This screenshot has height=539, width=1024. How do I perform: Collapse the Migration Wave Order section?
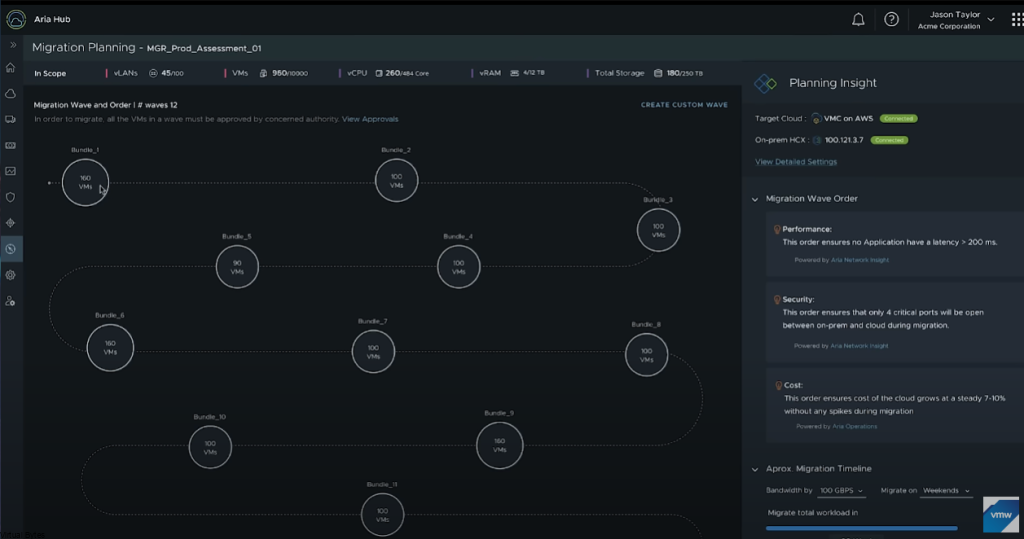755,199
